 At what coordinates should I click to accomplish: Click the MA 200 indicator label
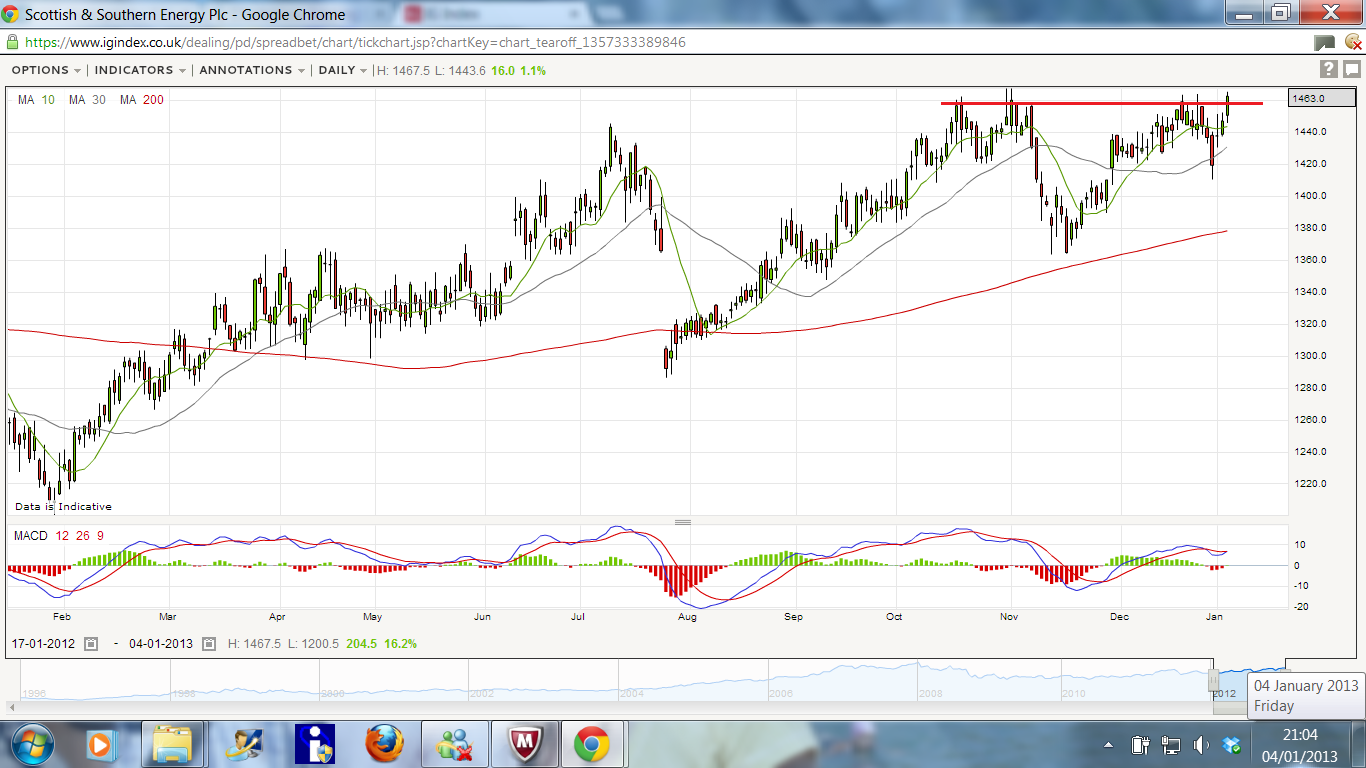click(141, 99)
